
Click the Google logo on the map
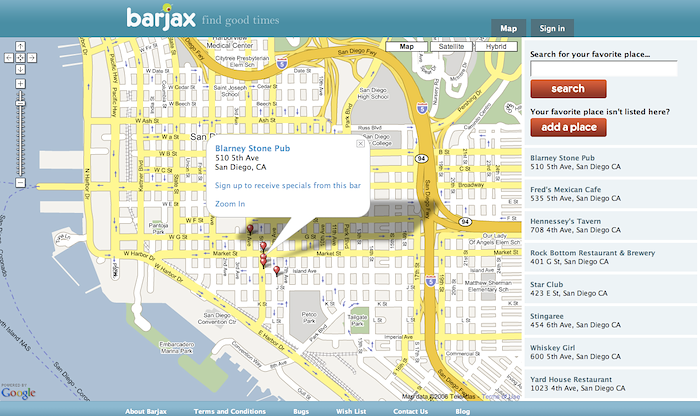click(x=18, y=392)
